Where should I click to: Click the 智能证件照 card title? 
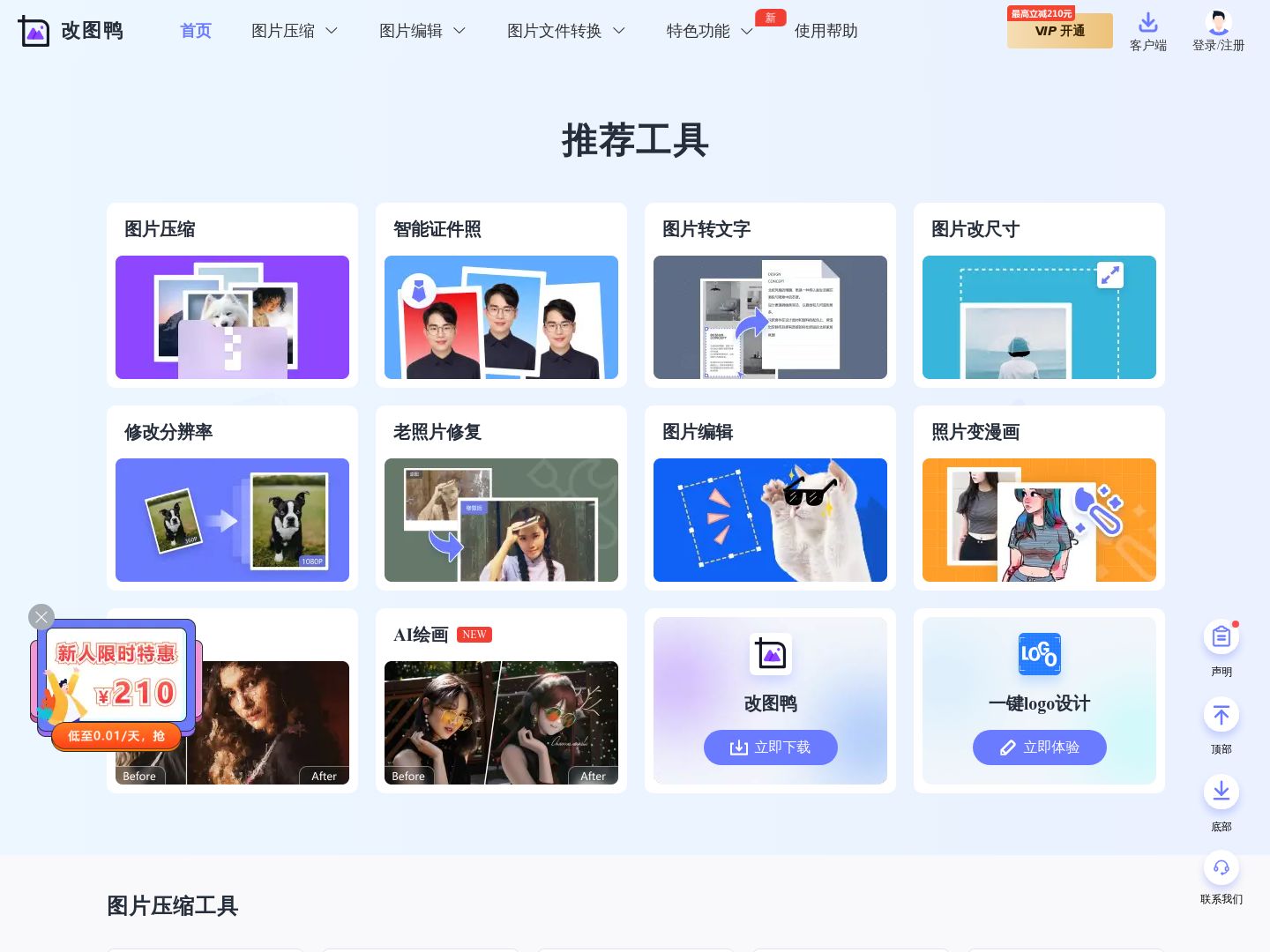coord(437,229)
